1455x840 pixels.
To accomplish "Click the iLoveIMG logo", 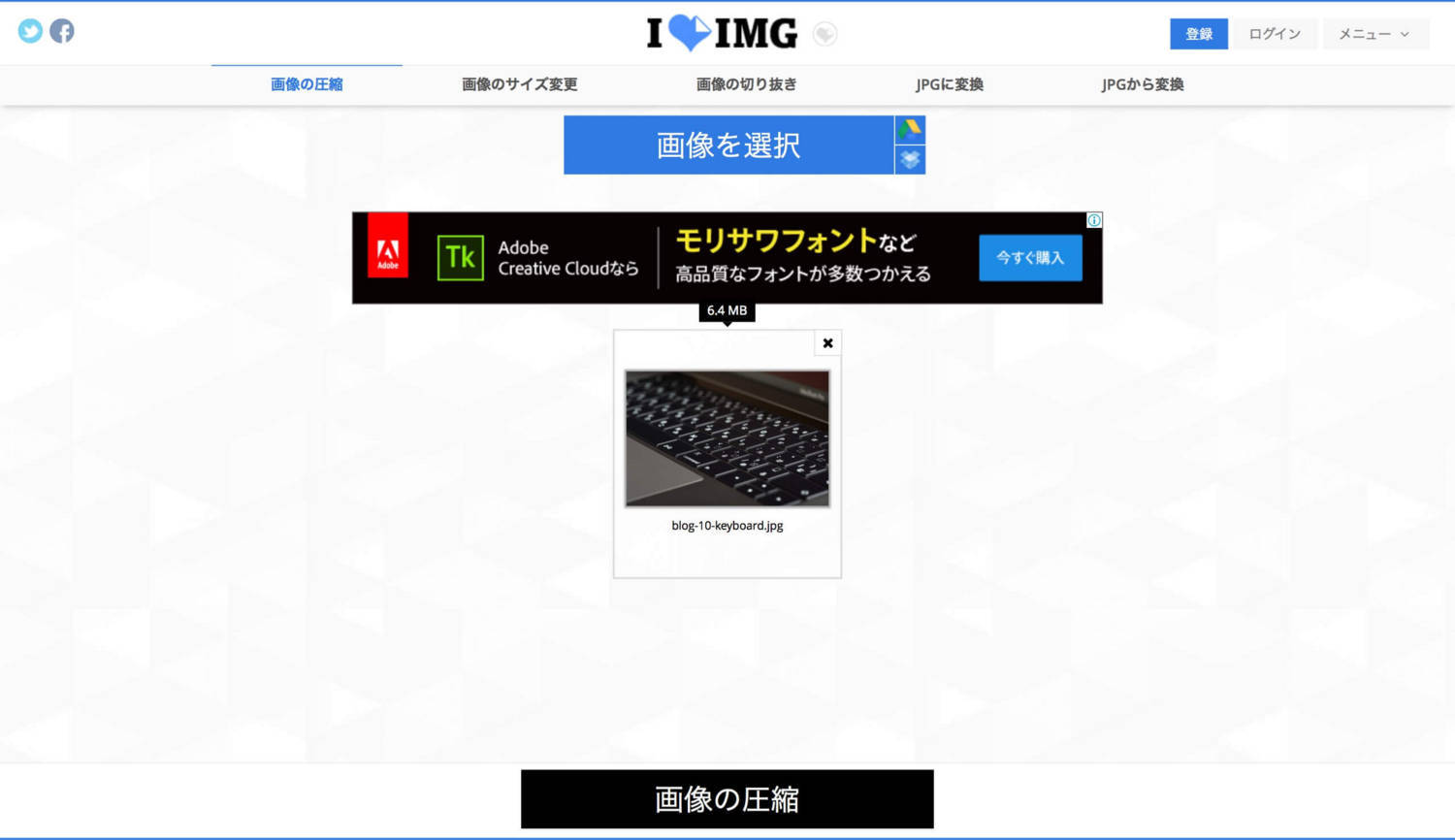I will [x=723, y=33].
